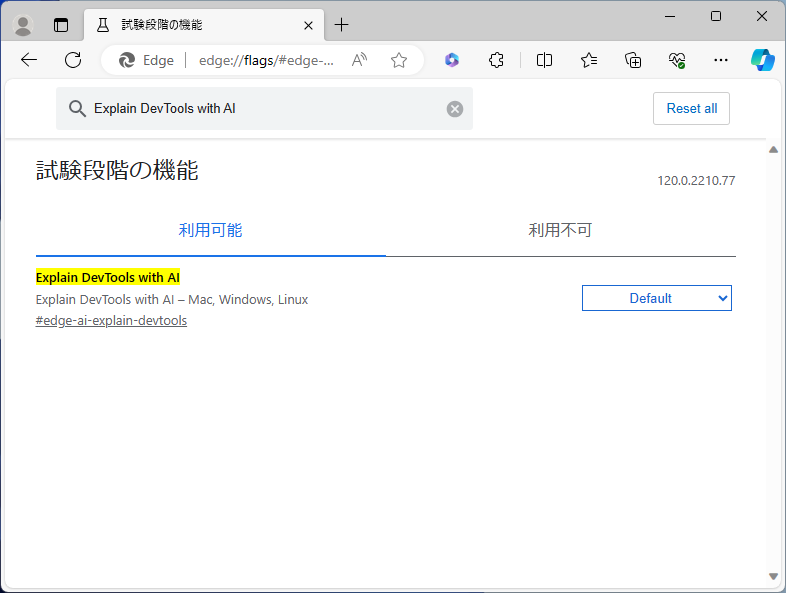Minimize the Edge window
Screen dimensions: 786x593
(x=670, y=17)
